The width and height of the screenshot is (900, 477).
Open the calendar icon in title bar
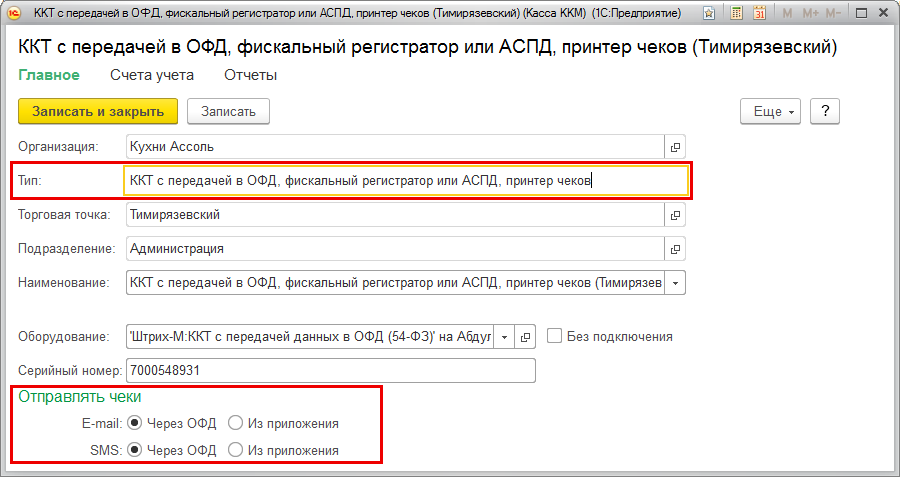[x=759, y=13]
